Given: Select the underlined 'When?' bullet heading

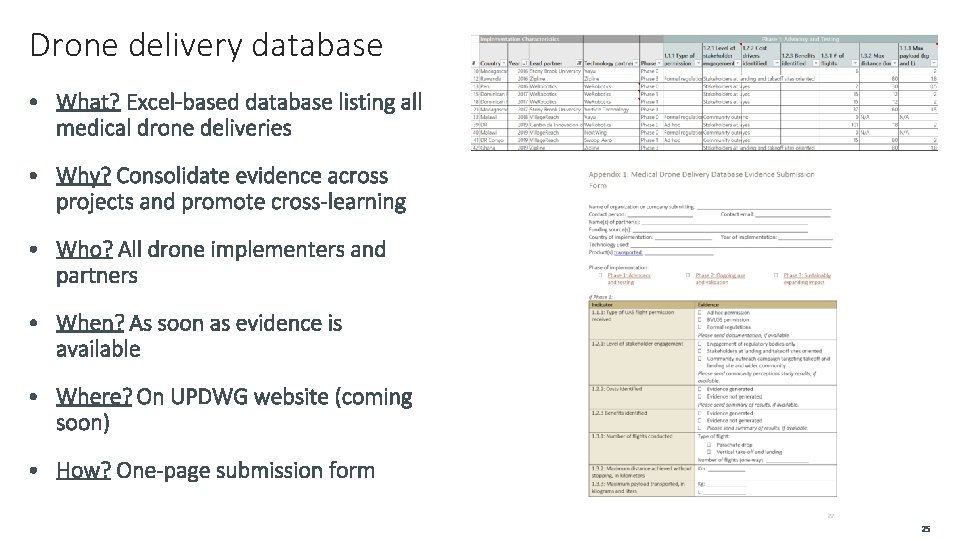Looking at the screenshot, I should click(x=89, y=323).
